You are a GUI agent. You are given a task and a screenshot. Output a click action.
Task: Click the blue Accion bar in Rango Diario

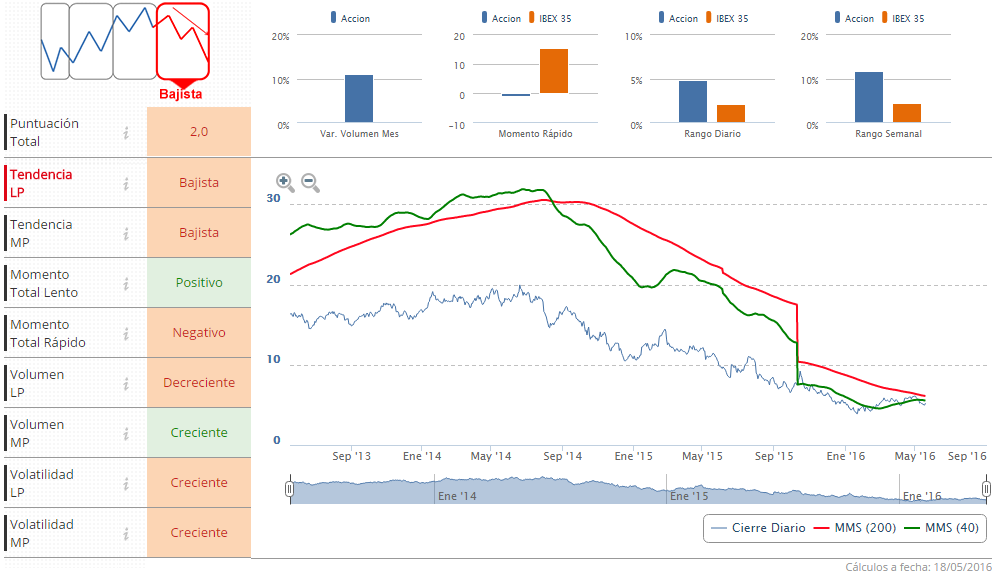(x=693, y=100)
